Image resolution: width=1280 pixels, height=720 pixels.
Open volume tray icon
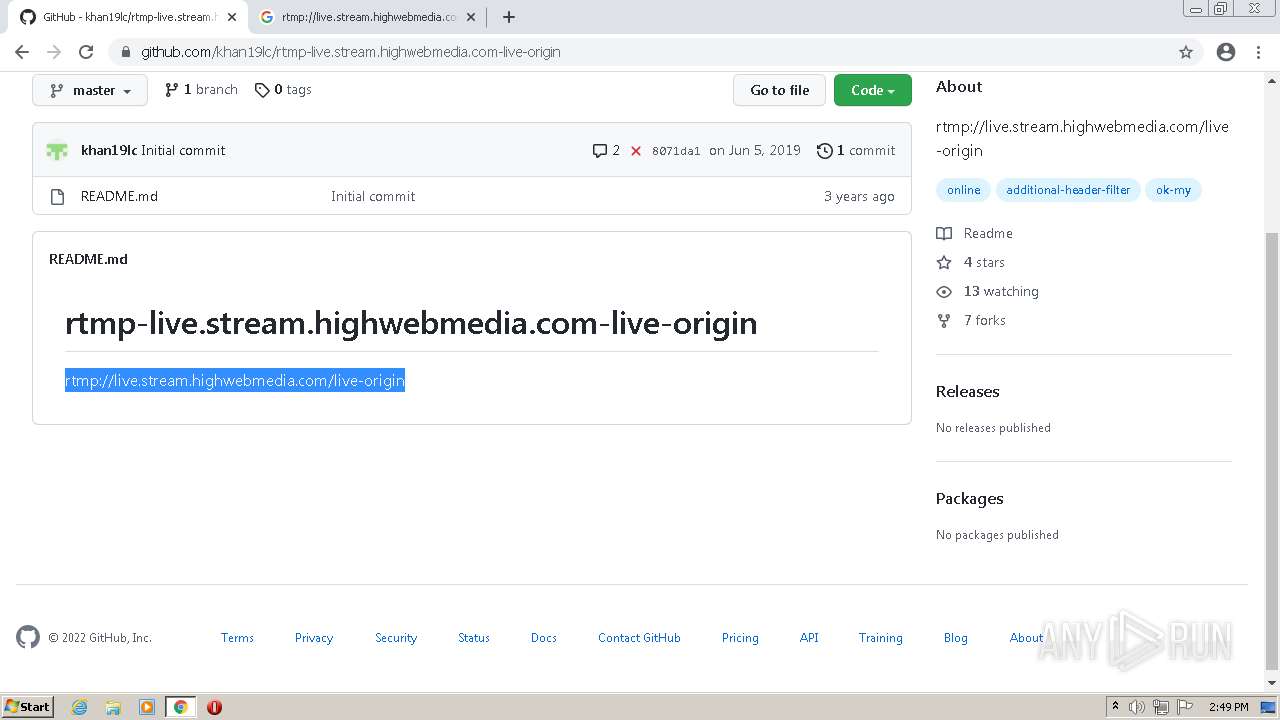(1137, 707)
